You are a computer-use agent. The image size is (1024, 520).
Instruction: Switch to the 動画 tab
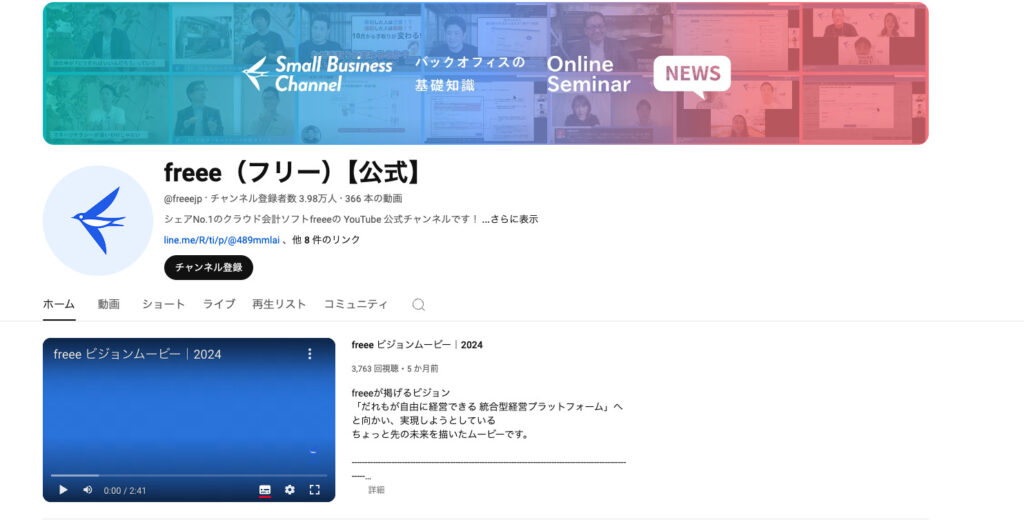(x=108, y=304)
